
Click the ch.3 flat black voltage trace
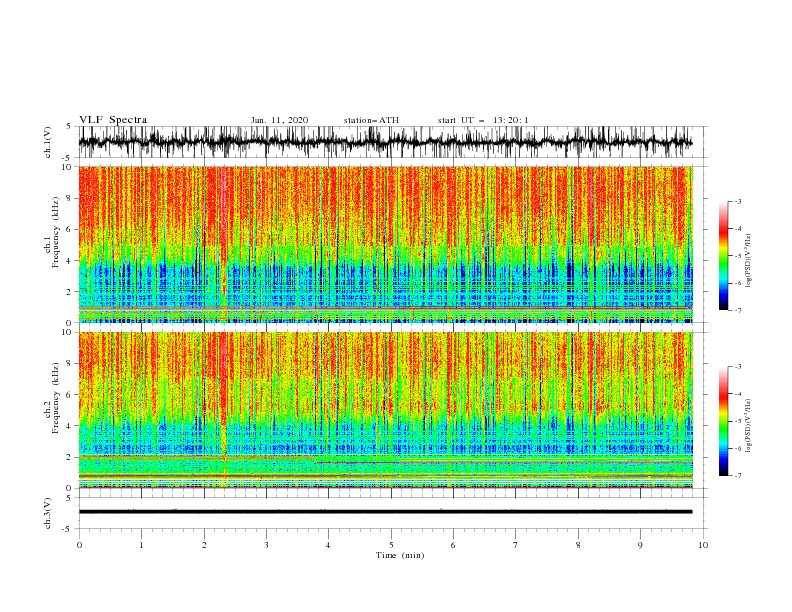(x=385, y=512)
